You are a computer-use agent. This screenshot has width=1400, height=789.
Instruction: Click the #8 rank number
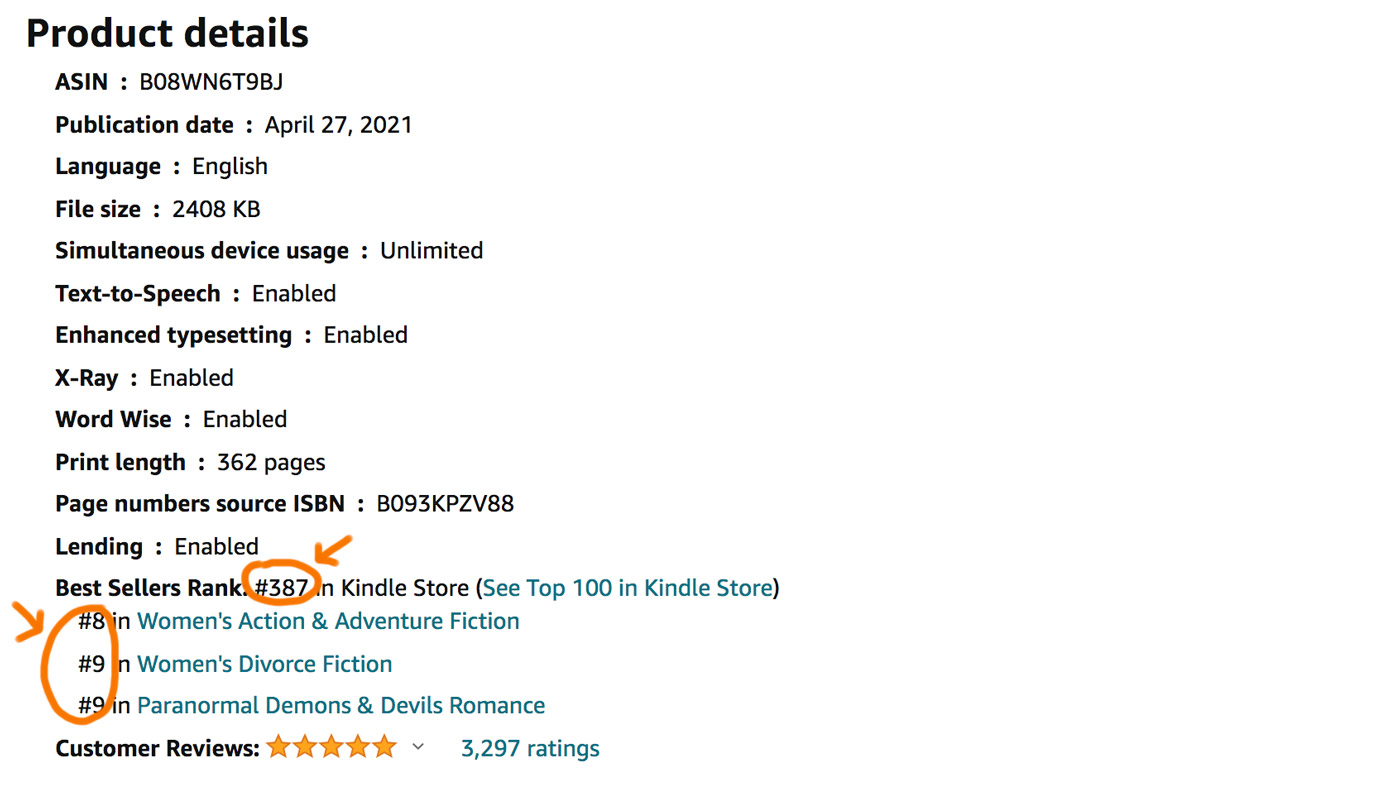[x=91, y=621]
